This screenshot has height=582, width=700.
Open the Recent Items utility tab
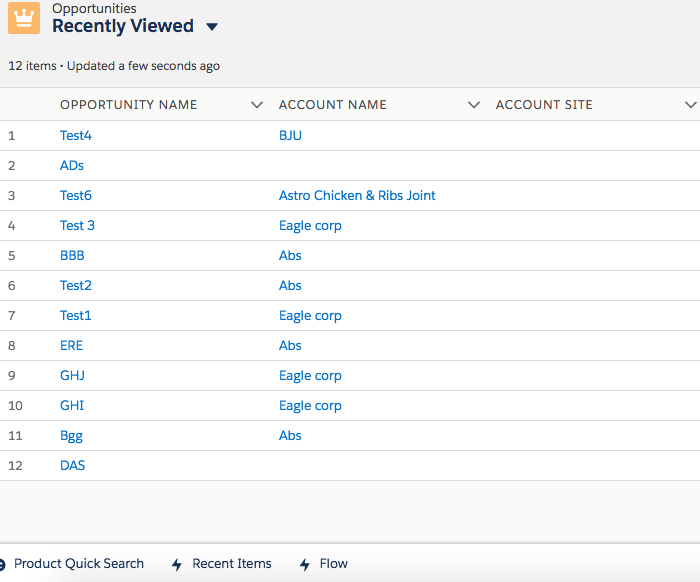tap(232, 564)
